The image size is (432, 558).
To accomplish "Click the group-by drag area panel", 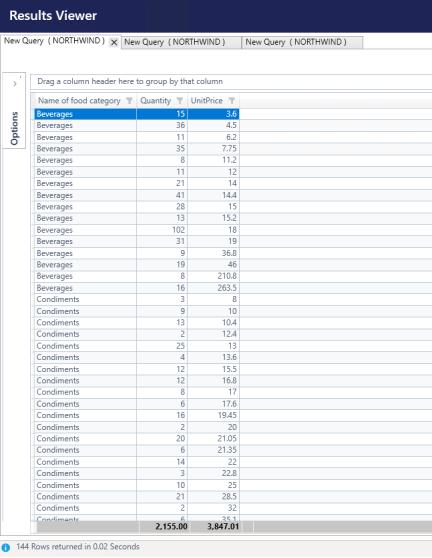I will pyautogui.click(x=231, y=81).
